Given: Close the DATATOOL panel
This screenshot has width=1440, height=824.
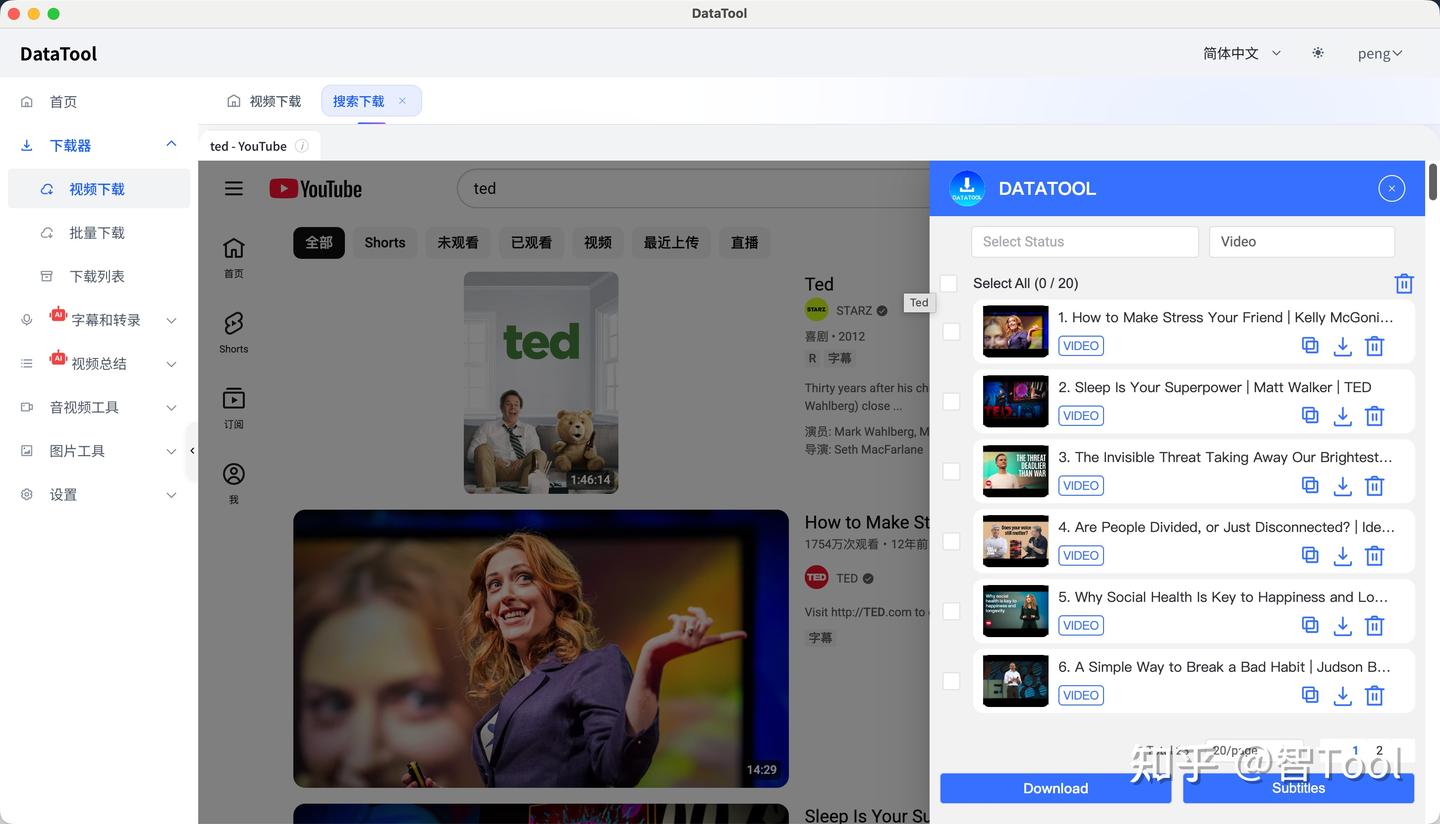Looking at the screenshot, I should (x=1392, y=188).
